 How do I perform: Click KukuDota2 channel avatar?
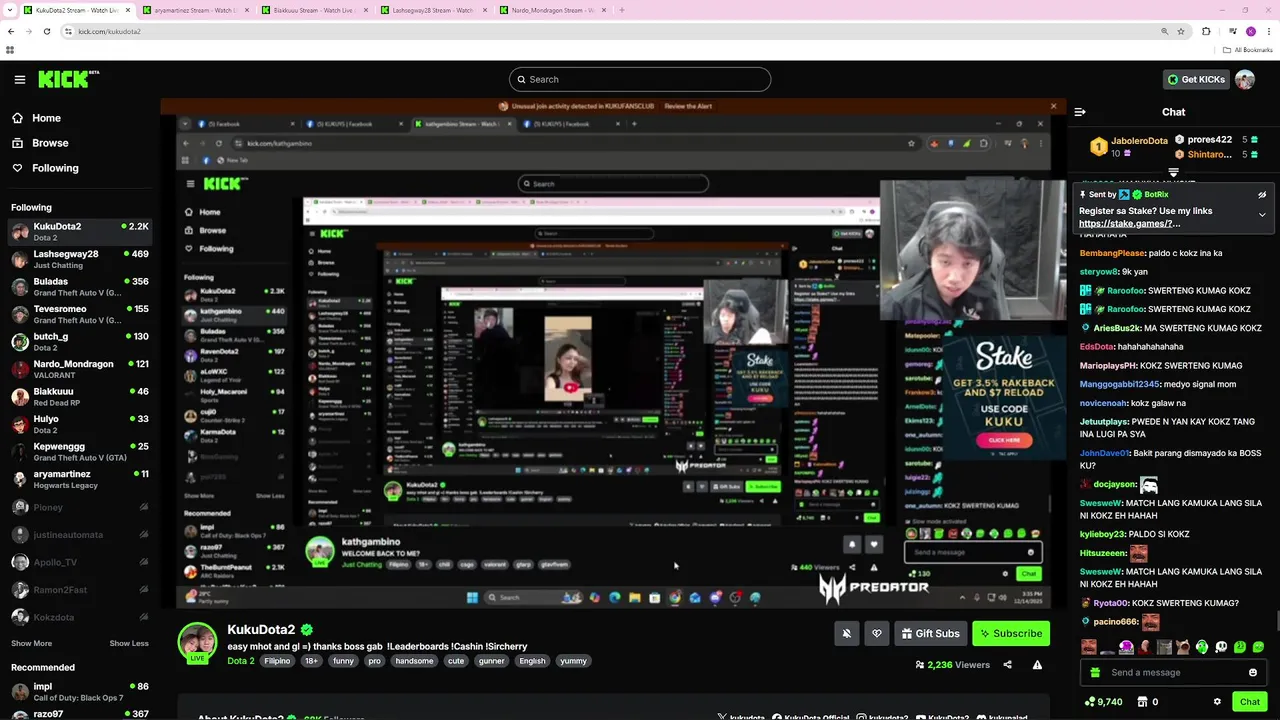(x=197, y=641)
